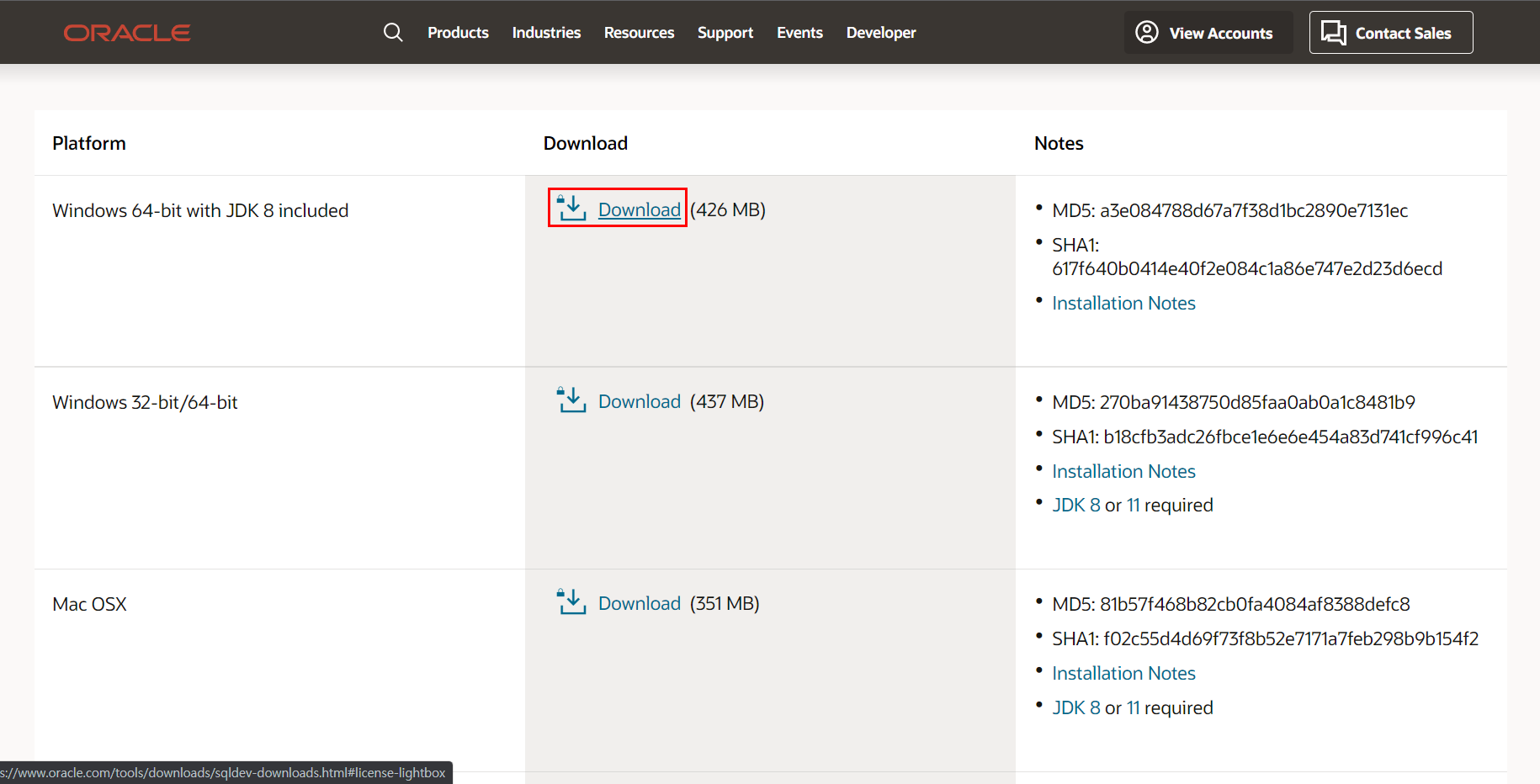Click the MD5 81b57f468b82cb0fa4084af8388defc8 text
The image size is (1540, 784).
pos(1231,604)
